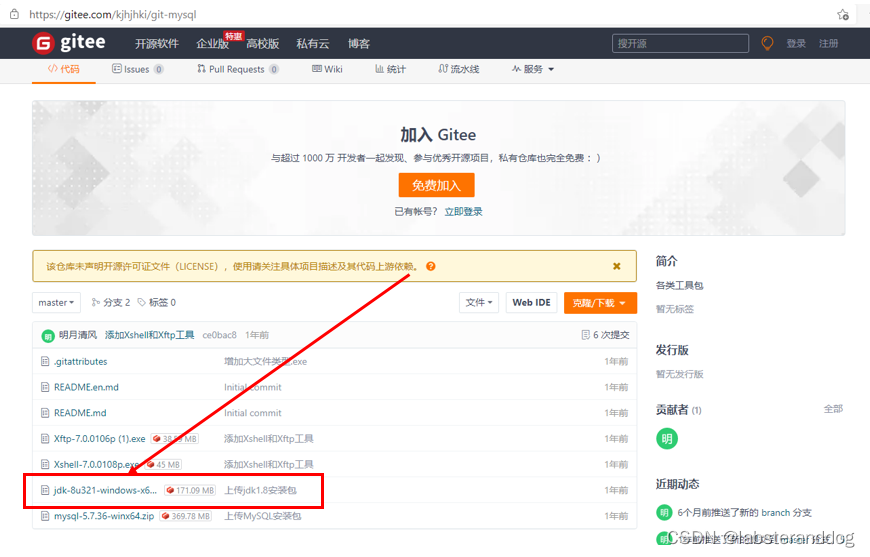Click the browser address bar URL
This screenshot has height=557, width=870.
pyautogui.click(x=113, y=14)
